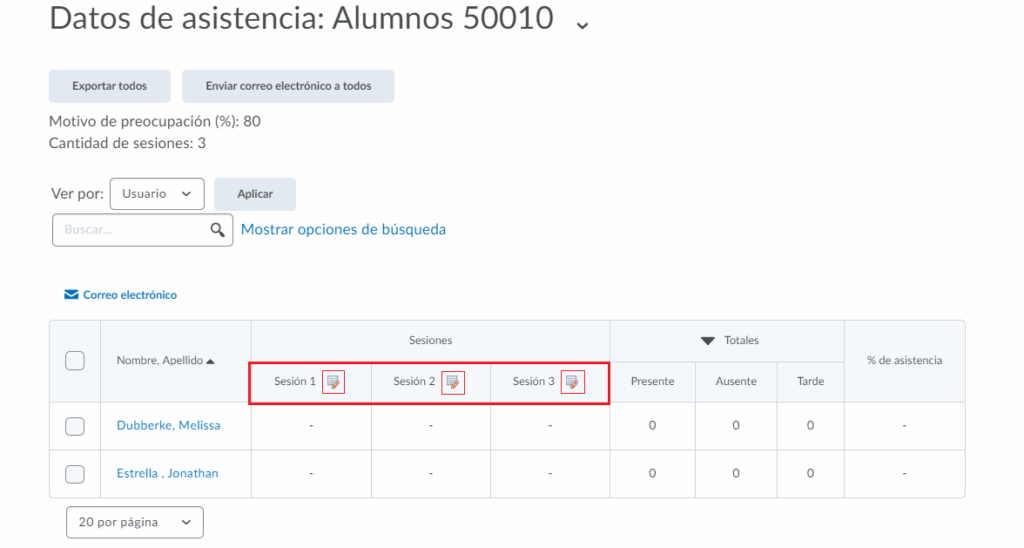Click the edit icon next to Sesión 2
The height and width of the screenshot is (548, 1024).
[x=453, y=381]
